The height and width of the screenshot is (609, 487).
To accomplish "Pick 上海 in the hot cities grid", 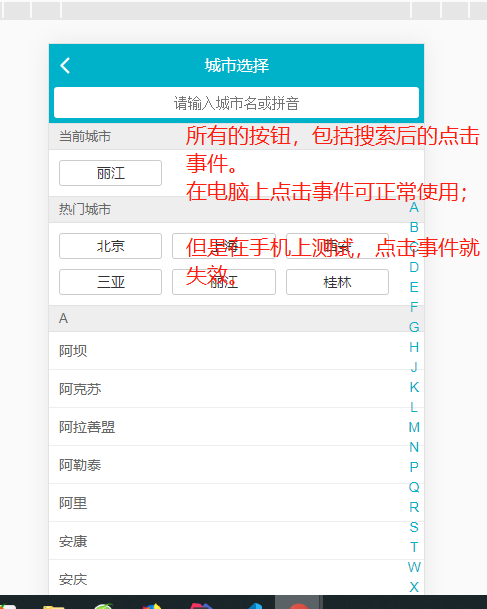I will [224, 246].
